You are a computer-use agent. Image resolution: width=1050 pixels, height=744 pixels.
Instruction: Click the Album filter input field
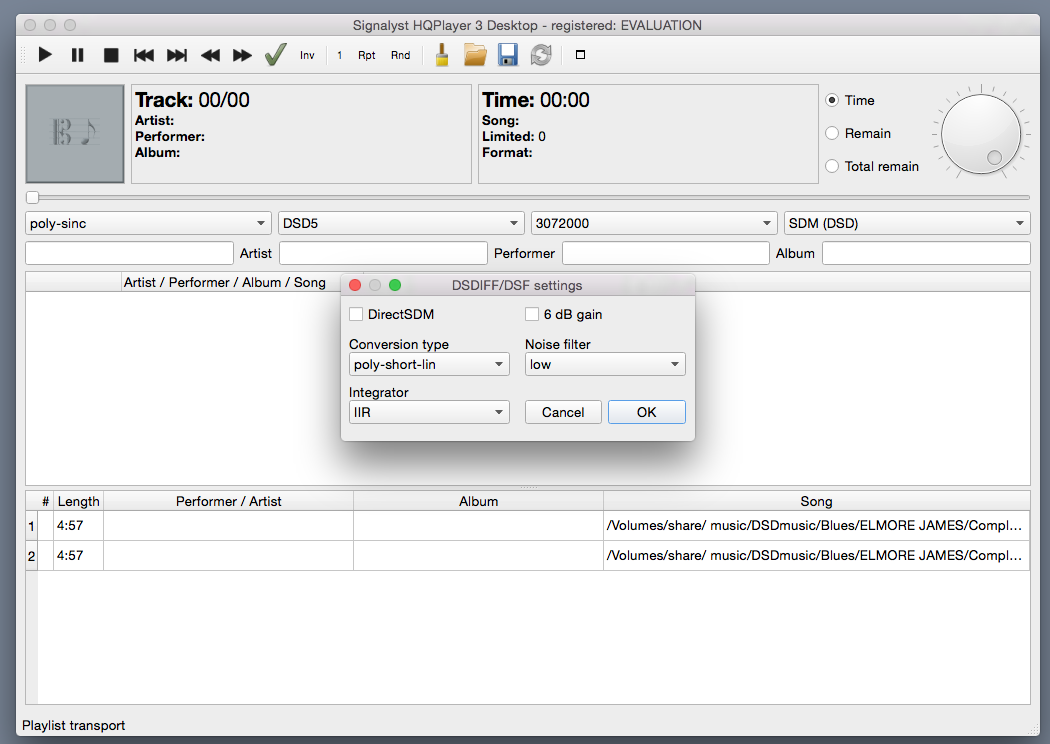coord(926,253)
